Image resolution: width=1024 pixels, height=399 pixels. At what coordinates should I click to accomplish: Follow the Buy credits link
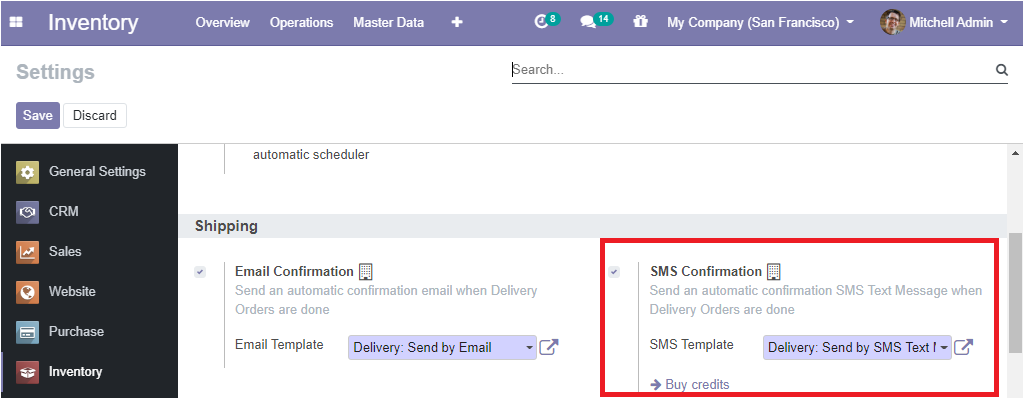click(x=690, y=384)
